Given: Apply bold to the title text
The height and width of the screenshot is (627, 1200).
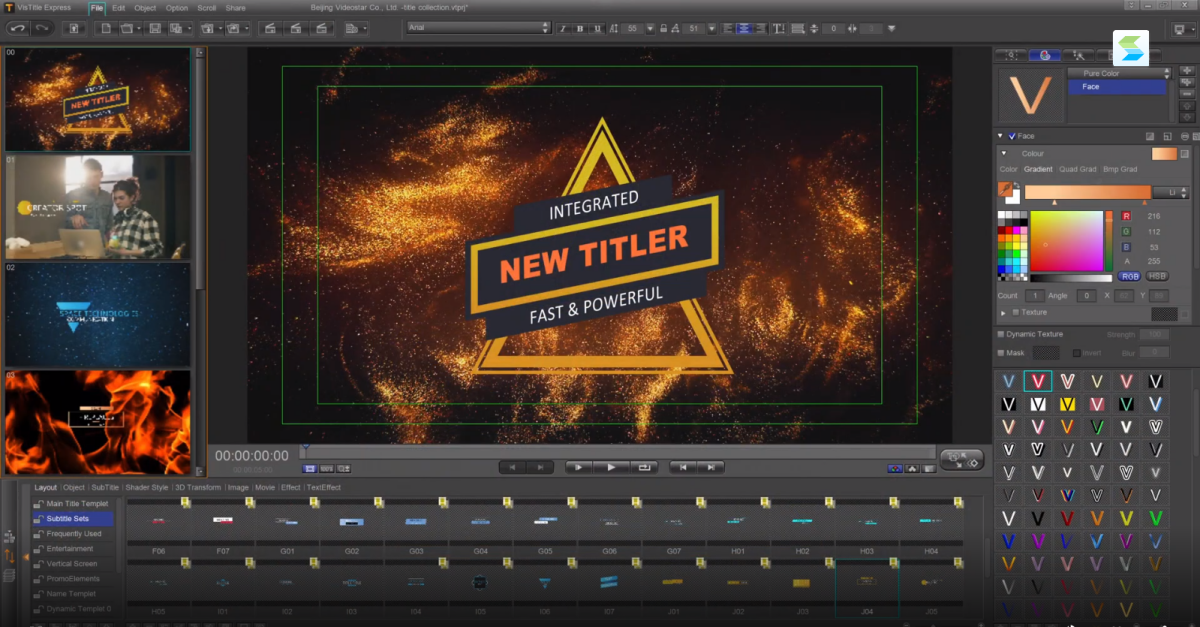Looking at the screenshot, I should coord(580,28).
